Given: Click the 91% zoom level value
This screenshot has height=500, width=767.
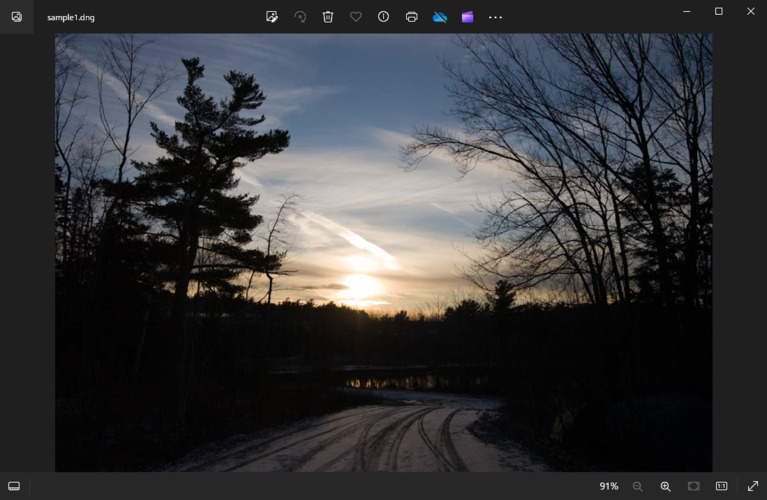Looking at the screenshot, I should click(x=609, y=486).
